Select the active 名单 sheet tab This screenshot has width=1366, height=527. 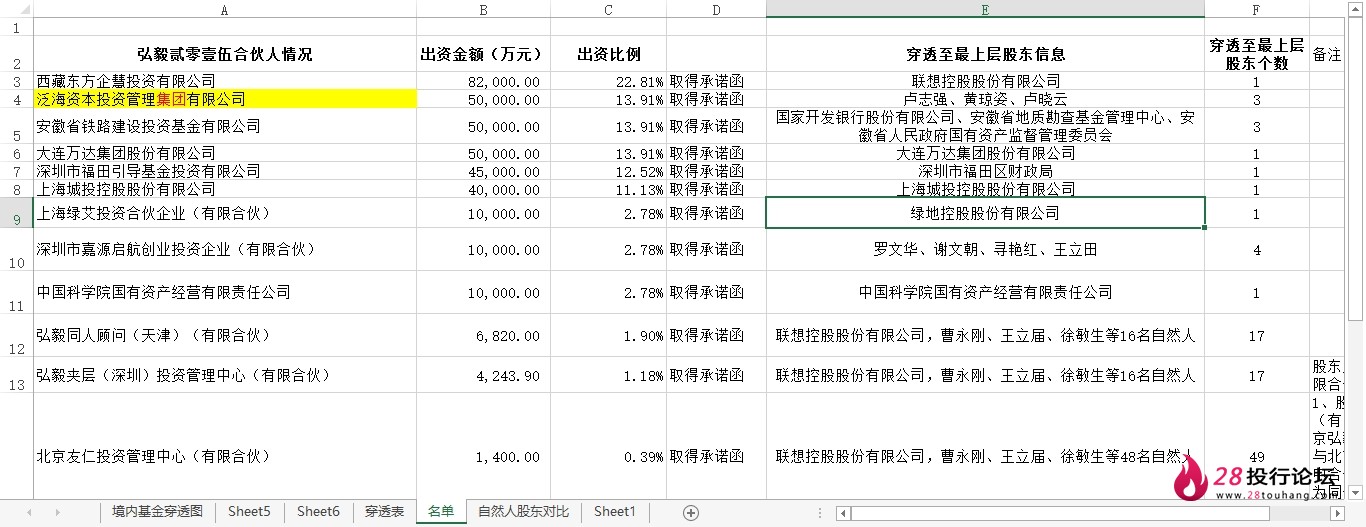coord(440,511)
